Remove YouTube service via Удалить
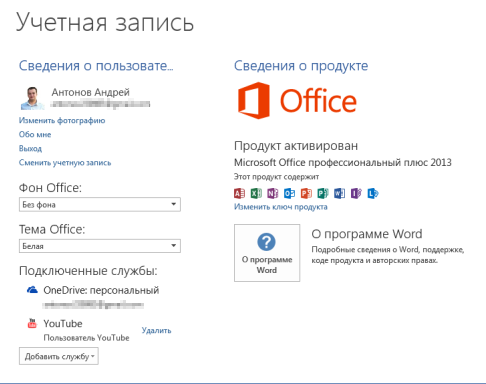486x384 pixels. point(156,330)
